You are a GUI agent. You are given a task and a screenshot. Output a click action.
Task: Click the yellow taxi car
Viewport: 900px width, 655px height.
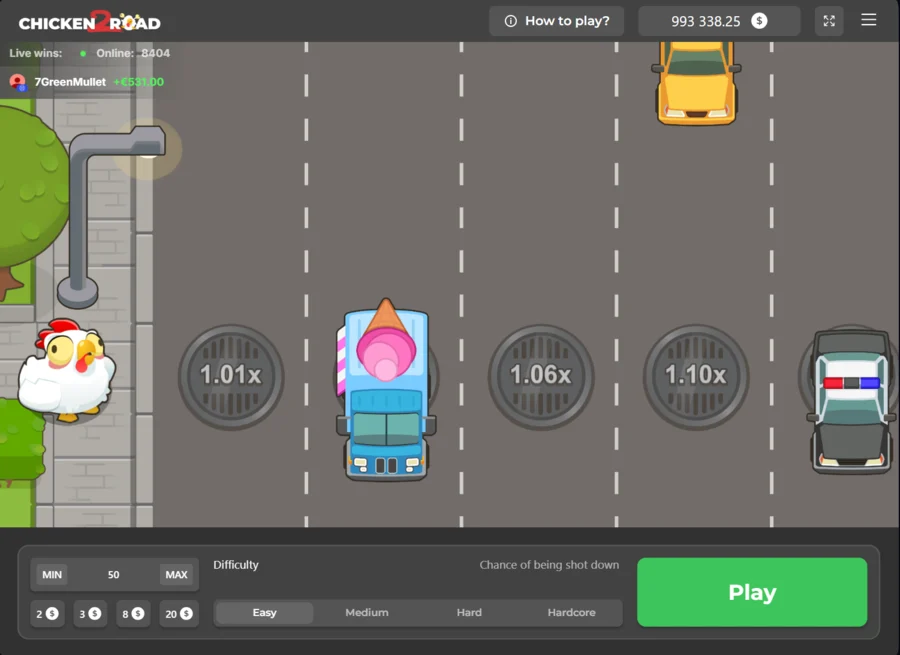point(696,83)
